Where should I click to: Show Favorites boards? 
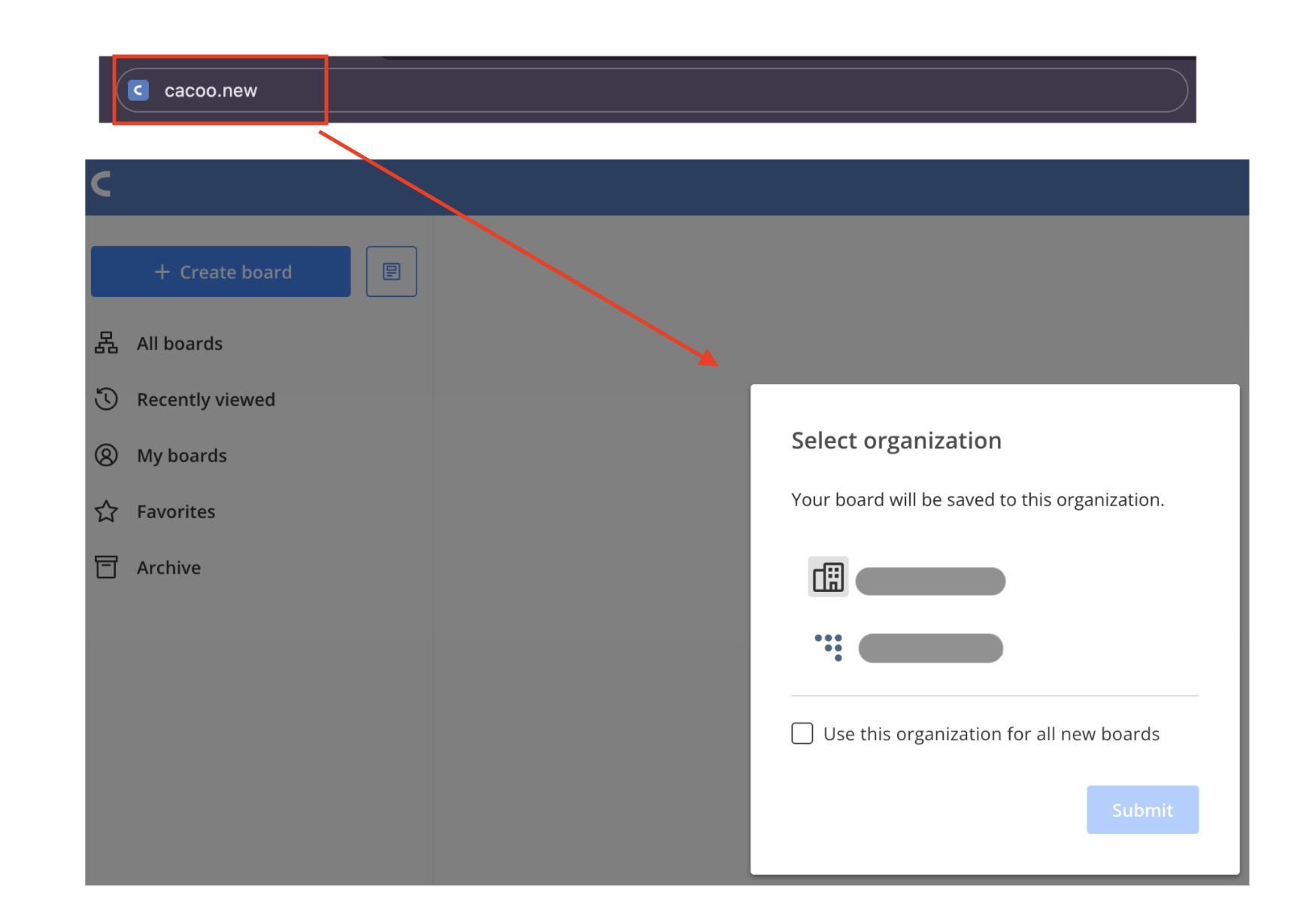pos(176,511)
